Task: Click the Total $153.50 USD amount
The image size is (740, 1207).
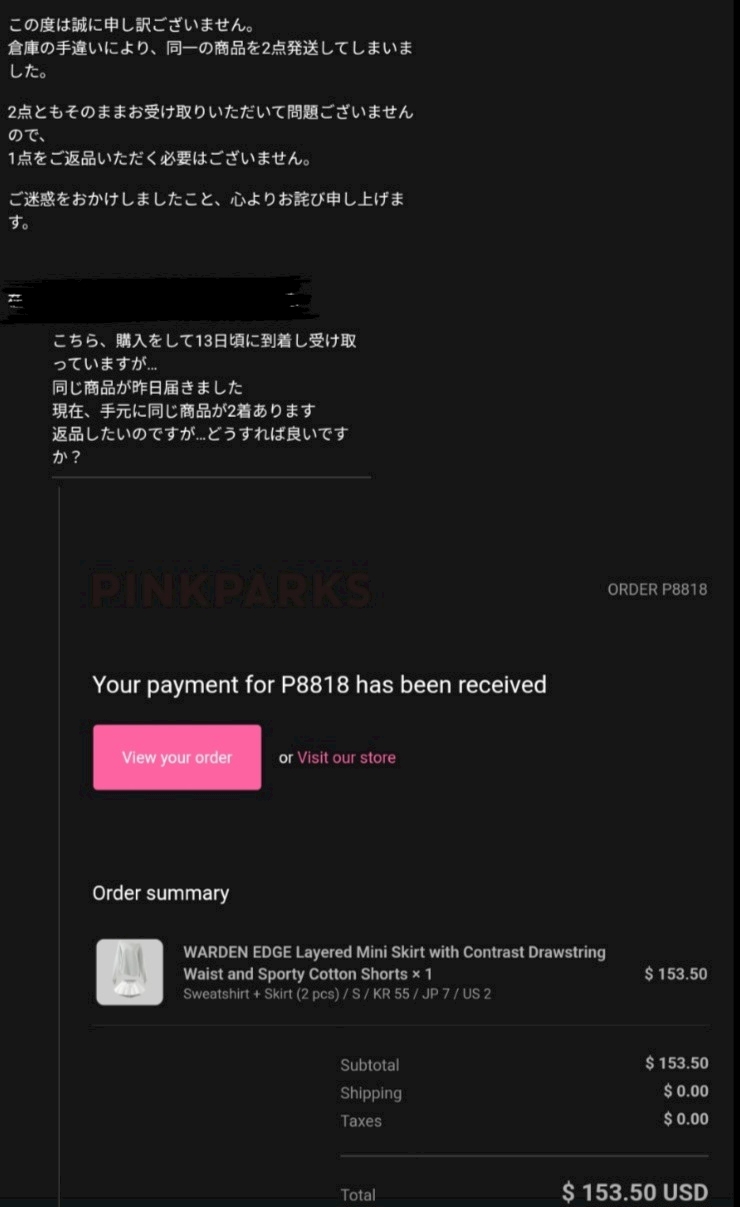Action: click(x=635, y=1192)
